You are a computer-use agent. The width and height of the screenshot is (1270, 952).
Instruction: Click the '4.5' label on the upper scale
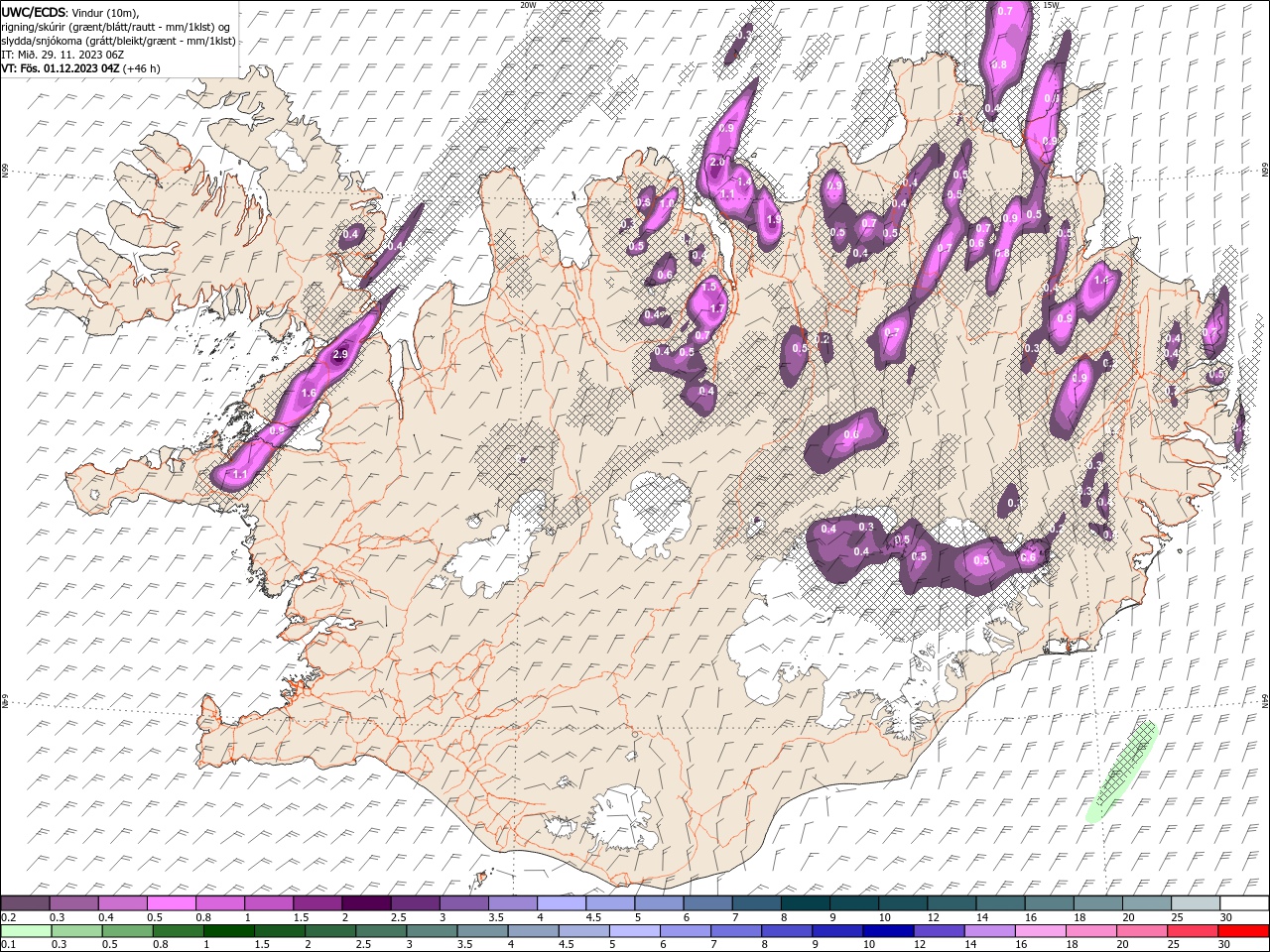coord(592,917)
